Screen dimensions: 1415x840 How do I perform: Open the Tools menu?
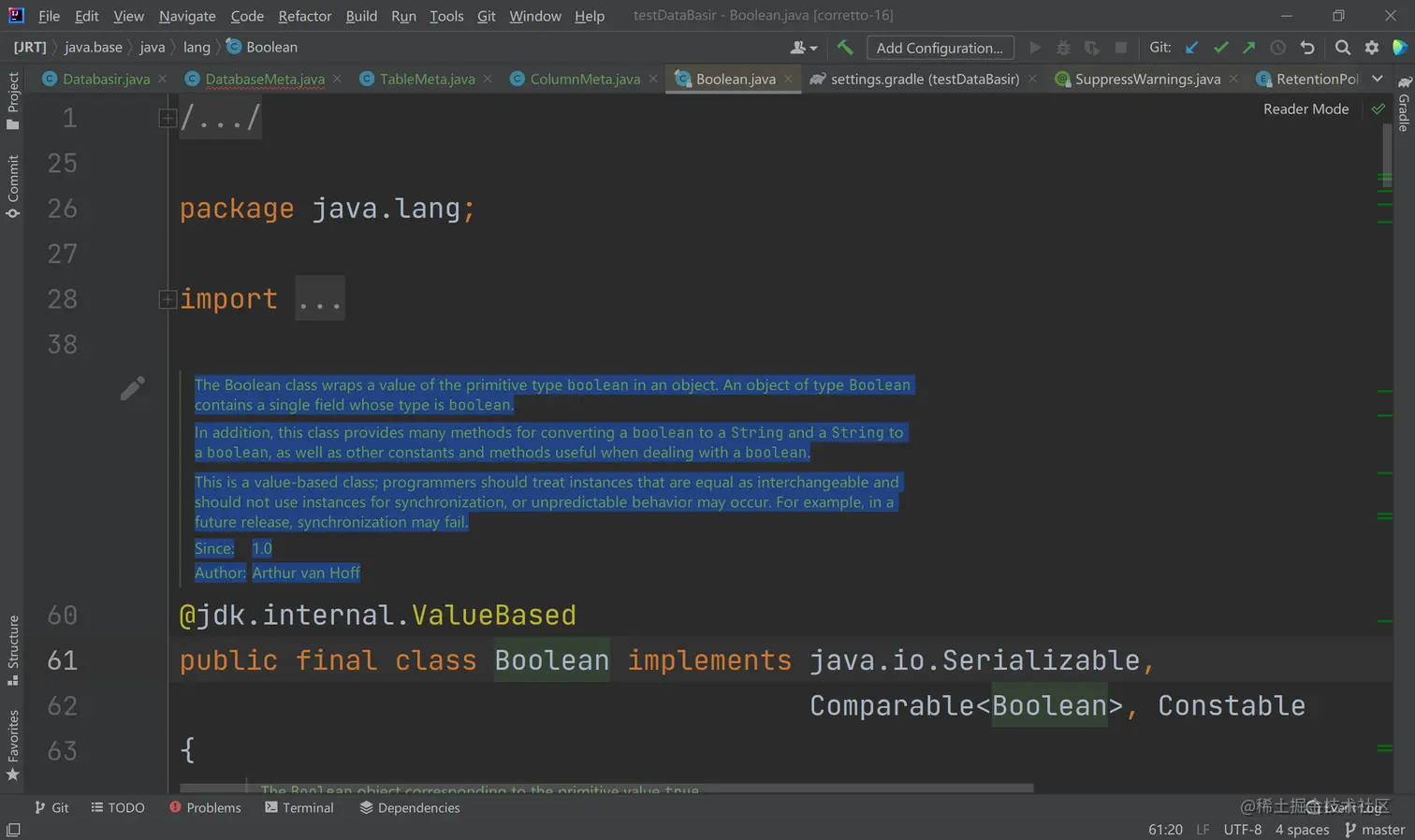point(446,16)
